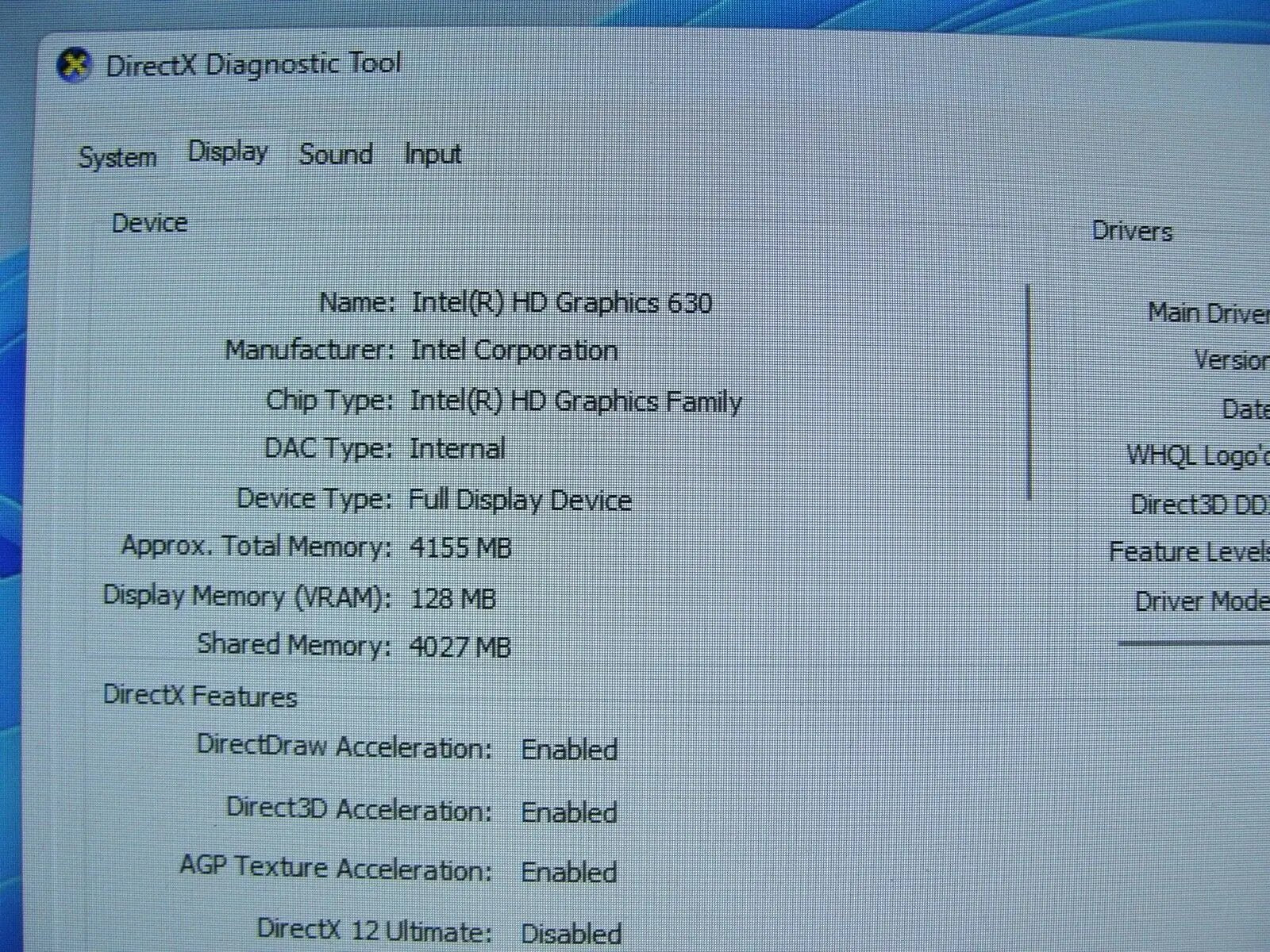Click the 'Version' label in Drivers
The height and width of the screenshot is (952, 1270).
1231,360
